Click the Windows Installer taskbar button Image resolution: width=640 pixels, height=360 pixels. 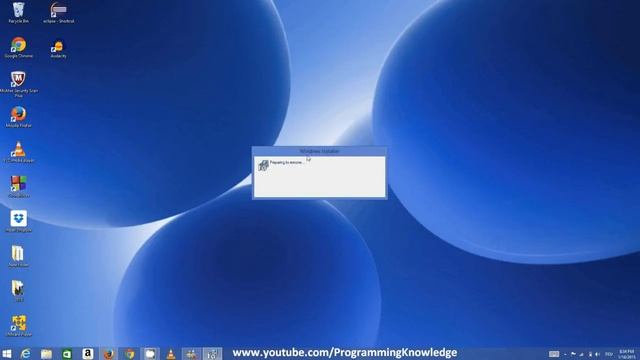[212, 354]
